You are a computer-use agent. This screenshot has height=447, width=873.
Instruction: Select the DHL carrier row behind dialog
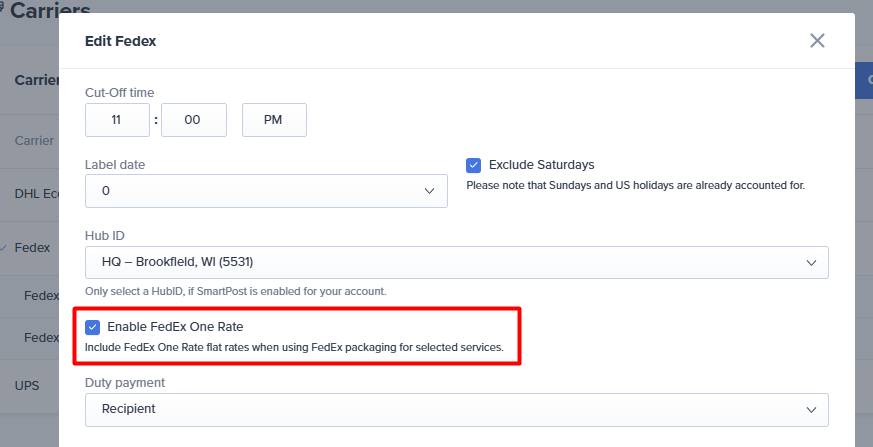pyautogui.click(x=30, y=194)
